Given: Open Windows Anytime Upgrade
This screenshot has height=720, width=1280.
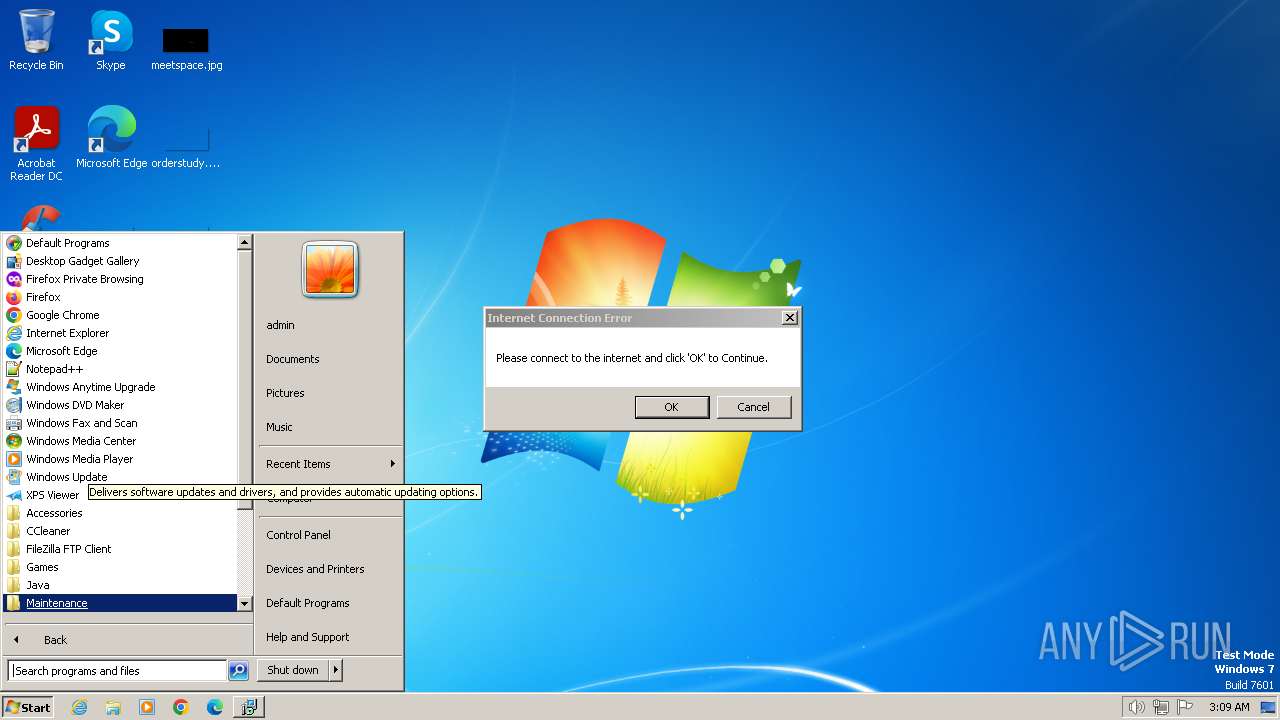Looking at the screenshot, I should [x=120, y=387].
